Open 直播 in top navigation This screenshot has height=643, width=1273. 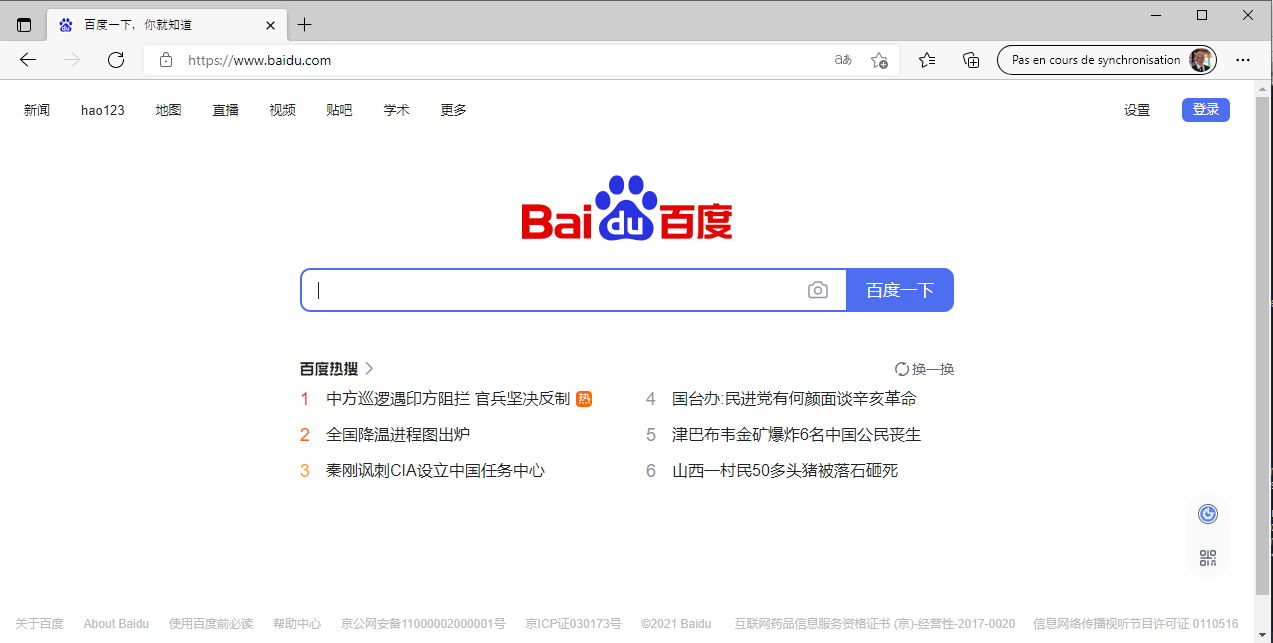tap(226, 110)
